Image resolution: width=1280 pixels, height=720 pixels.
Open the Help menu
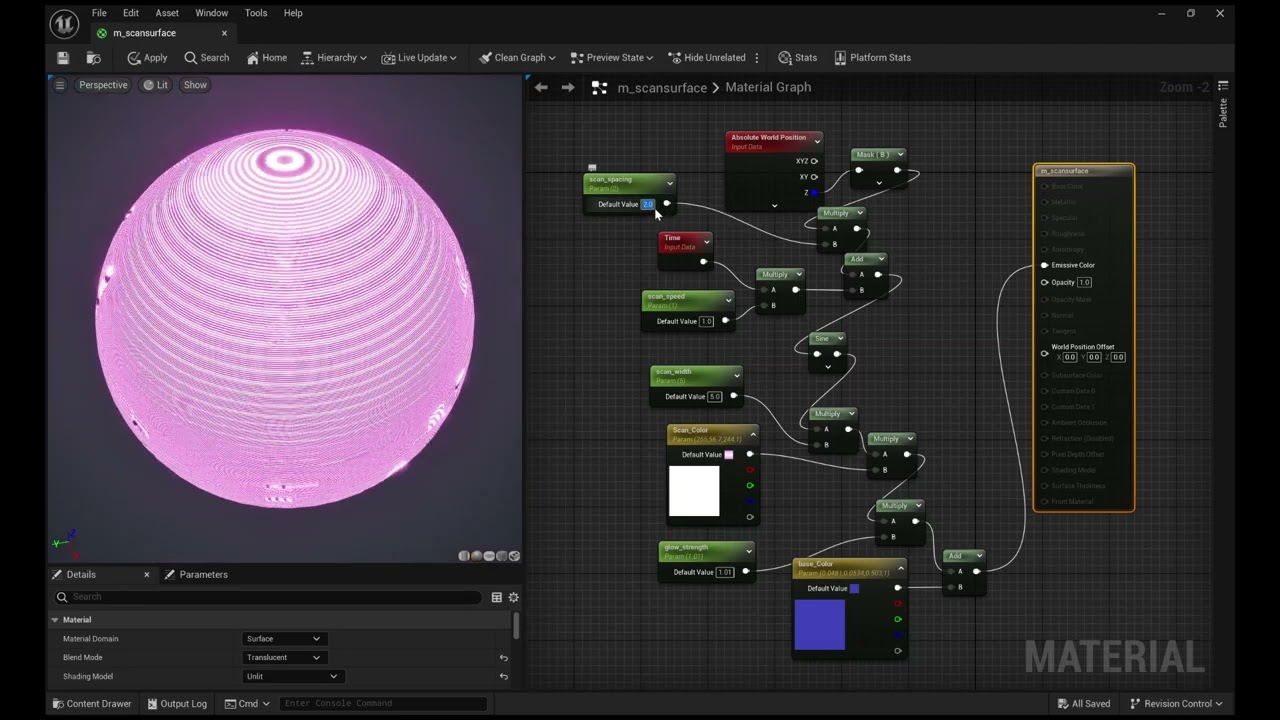point(293,13)
